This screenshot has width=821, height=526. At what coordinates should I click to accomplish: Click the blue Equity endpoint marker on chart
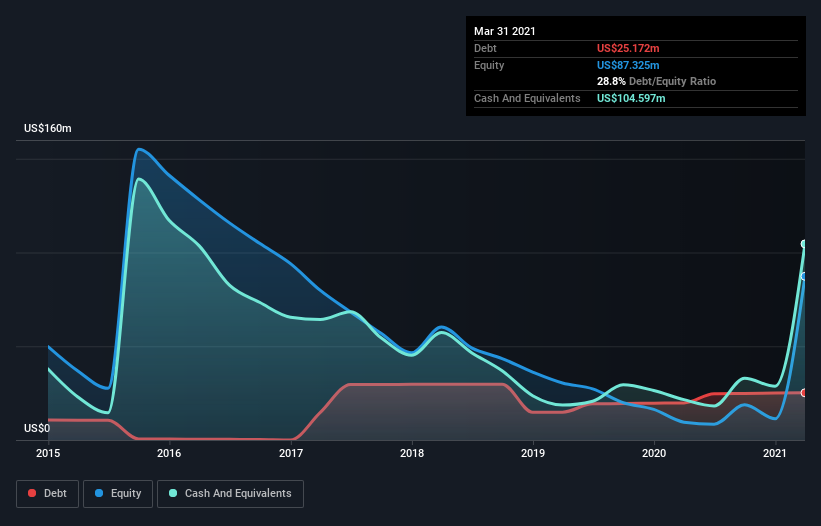[804, 276]
